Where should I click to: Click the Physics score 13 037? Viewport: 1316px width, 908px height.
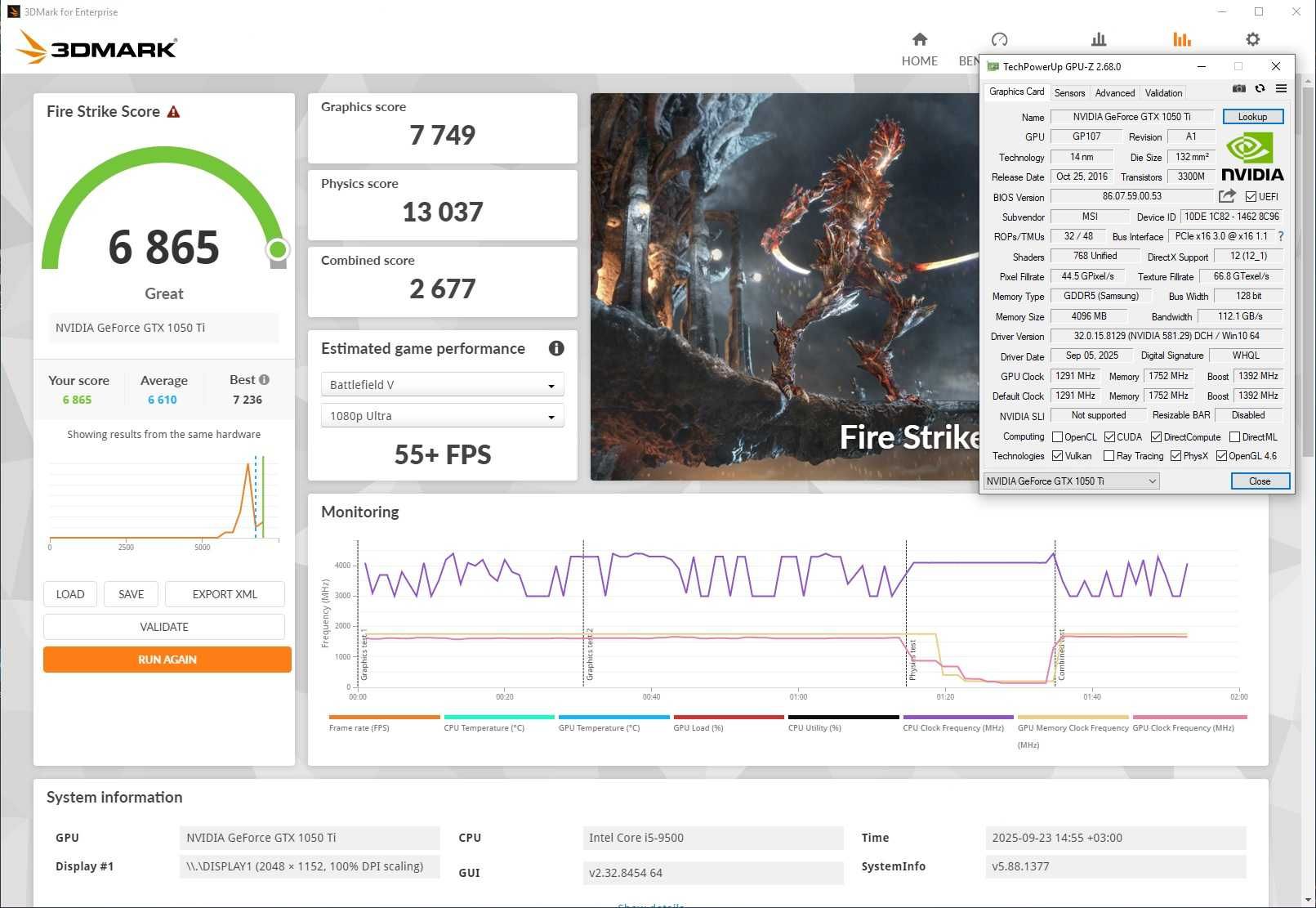click(x=442, y=212)
